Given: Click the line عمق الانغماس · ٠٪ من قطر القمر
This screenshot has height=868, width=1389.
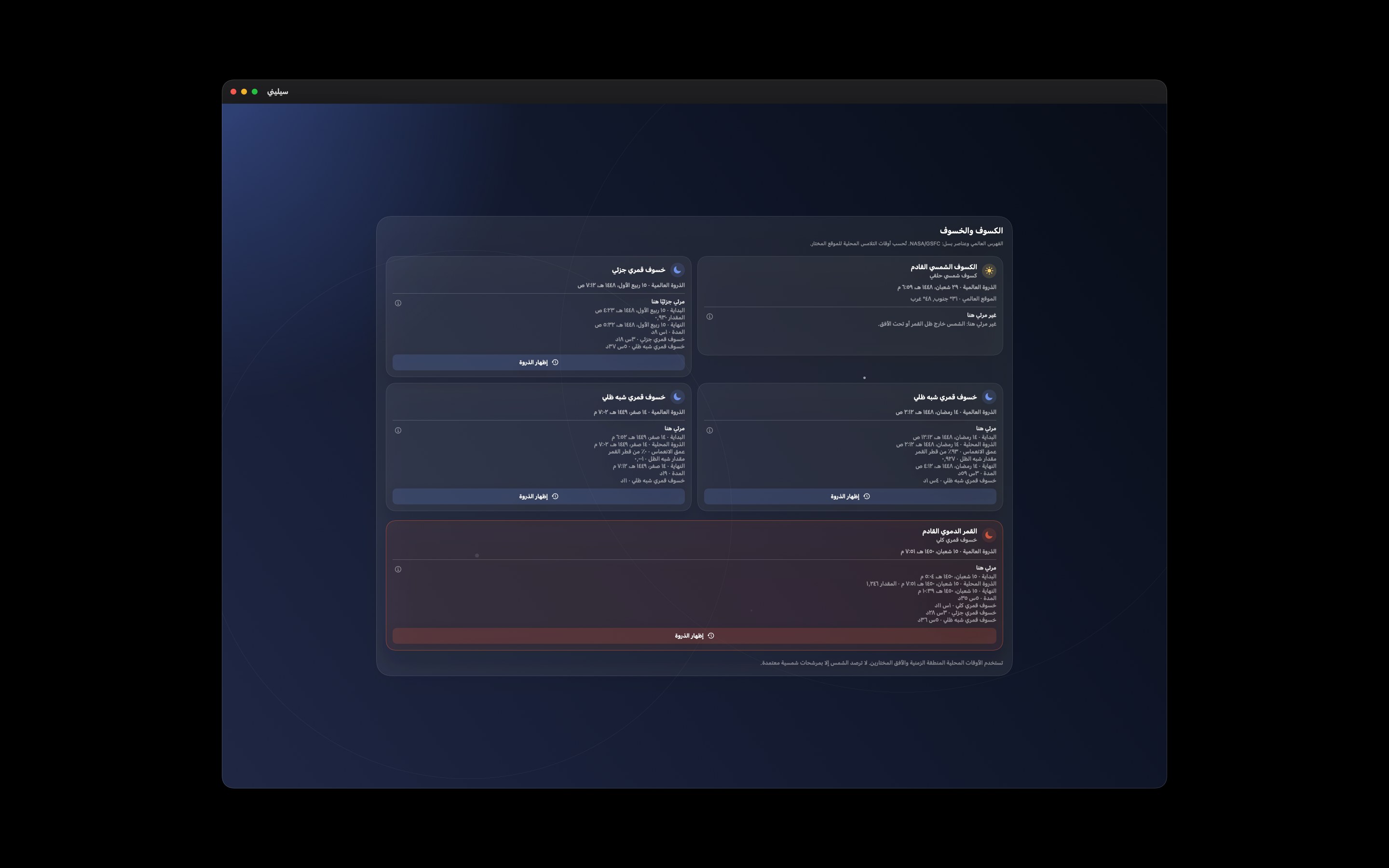Looking at the screenshot, I should coord(646,452).
